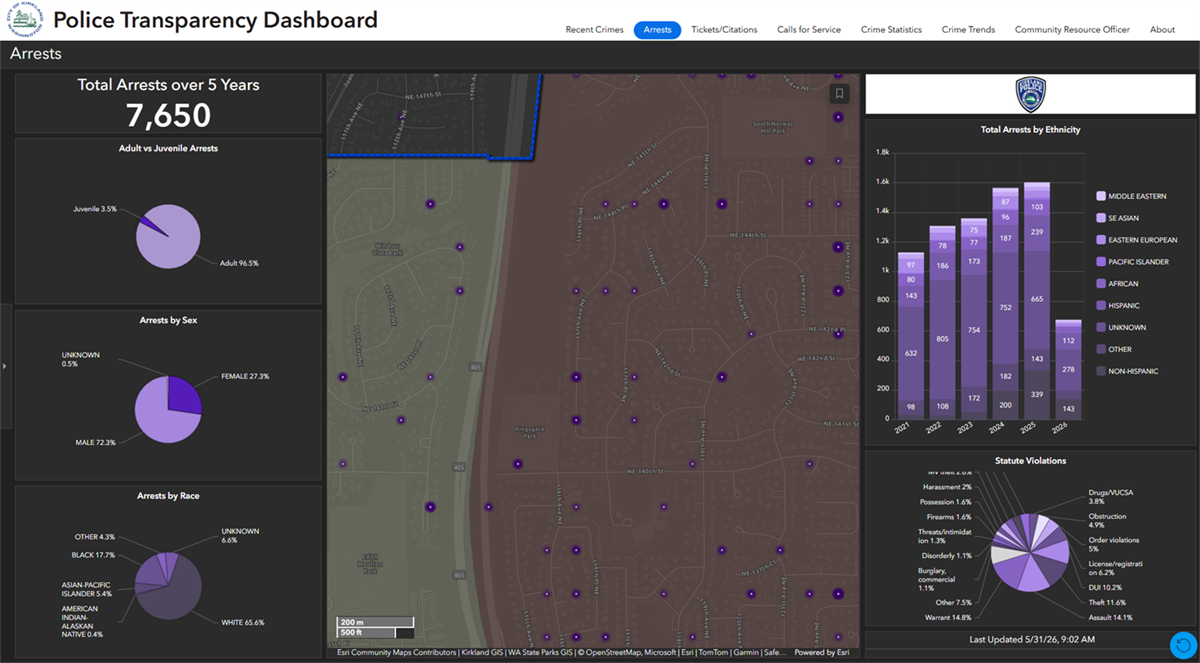Image resolution: width=1200 pixels, height=663 pixels.
Task: Click the 752 segment in the 2024 bar
Action: pyautogui.click(x=1006, y=308)
